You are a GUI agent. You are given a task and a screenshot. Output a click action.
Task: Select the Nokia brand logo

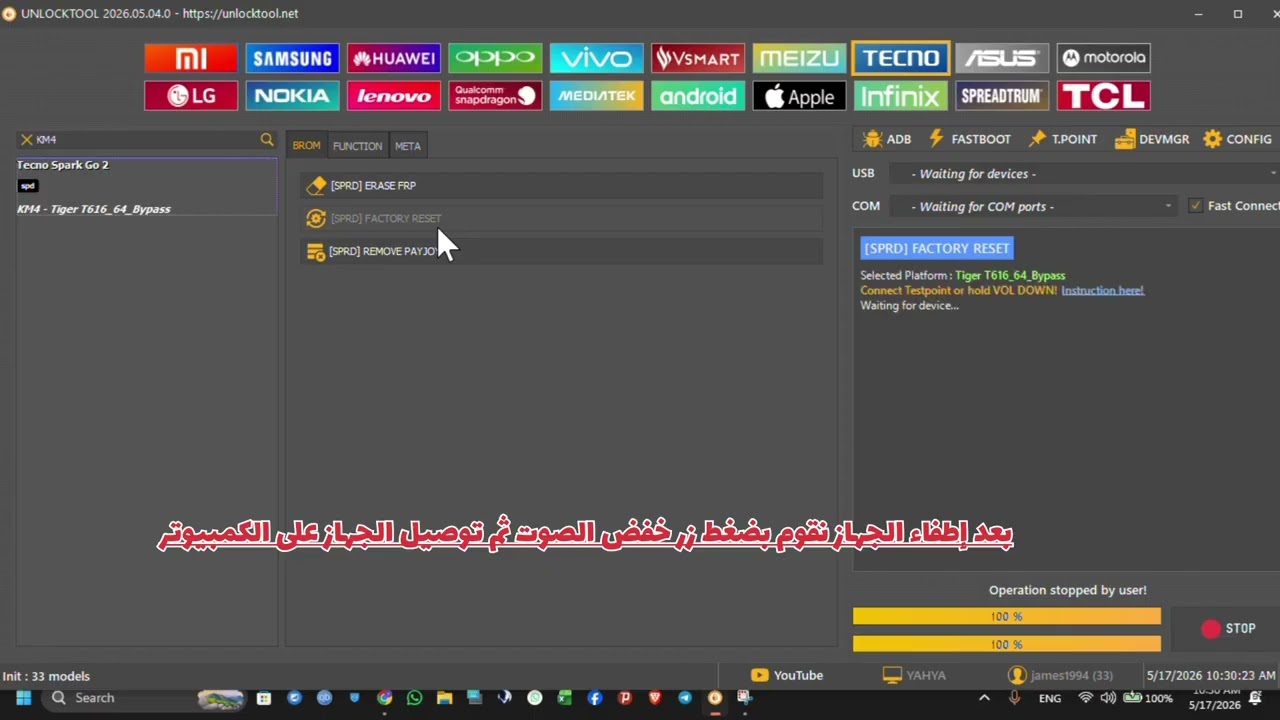click(x=292, y=96)
